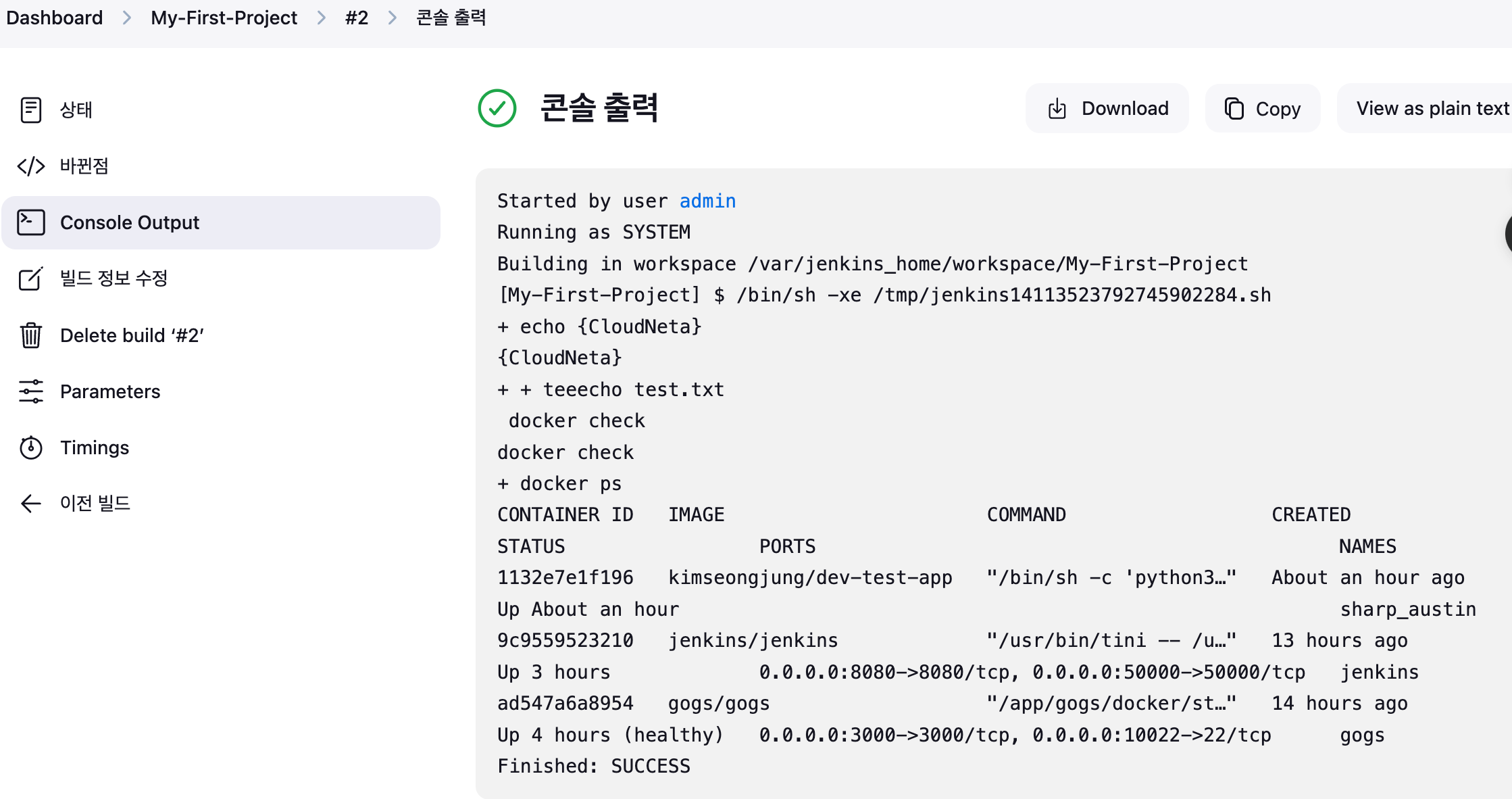Click the Finished: SUCCESS console line
The image size is (1512, 799).
point(594,766)
